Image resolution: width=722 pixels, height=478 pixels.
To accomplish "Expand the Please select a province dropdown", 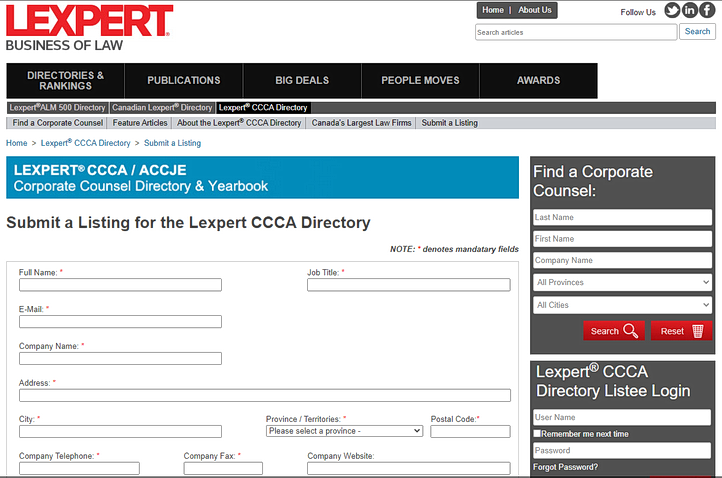I will pyautogui.click(x=344, y=431).
